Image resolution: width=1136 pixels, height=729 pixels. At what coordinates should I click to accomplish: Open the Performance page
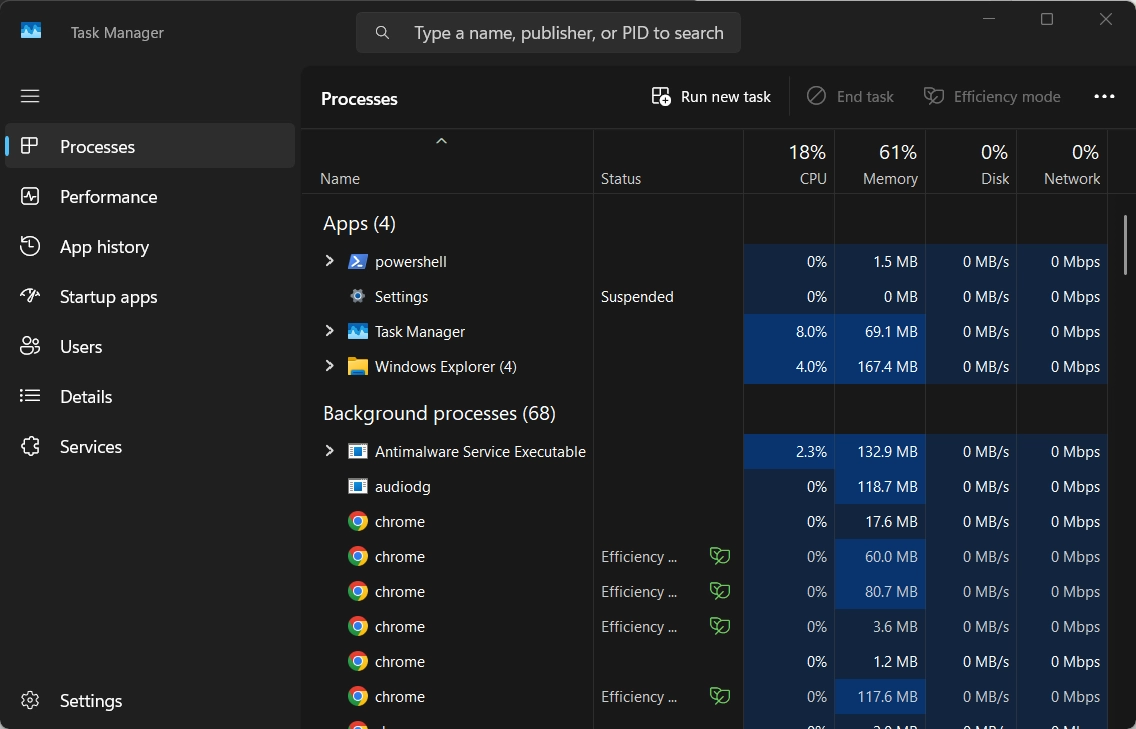click(150, 196)
